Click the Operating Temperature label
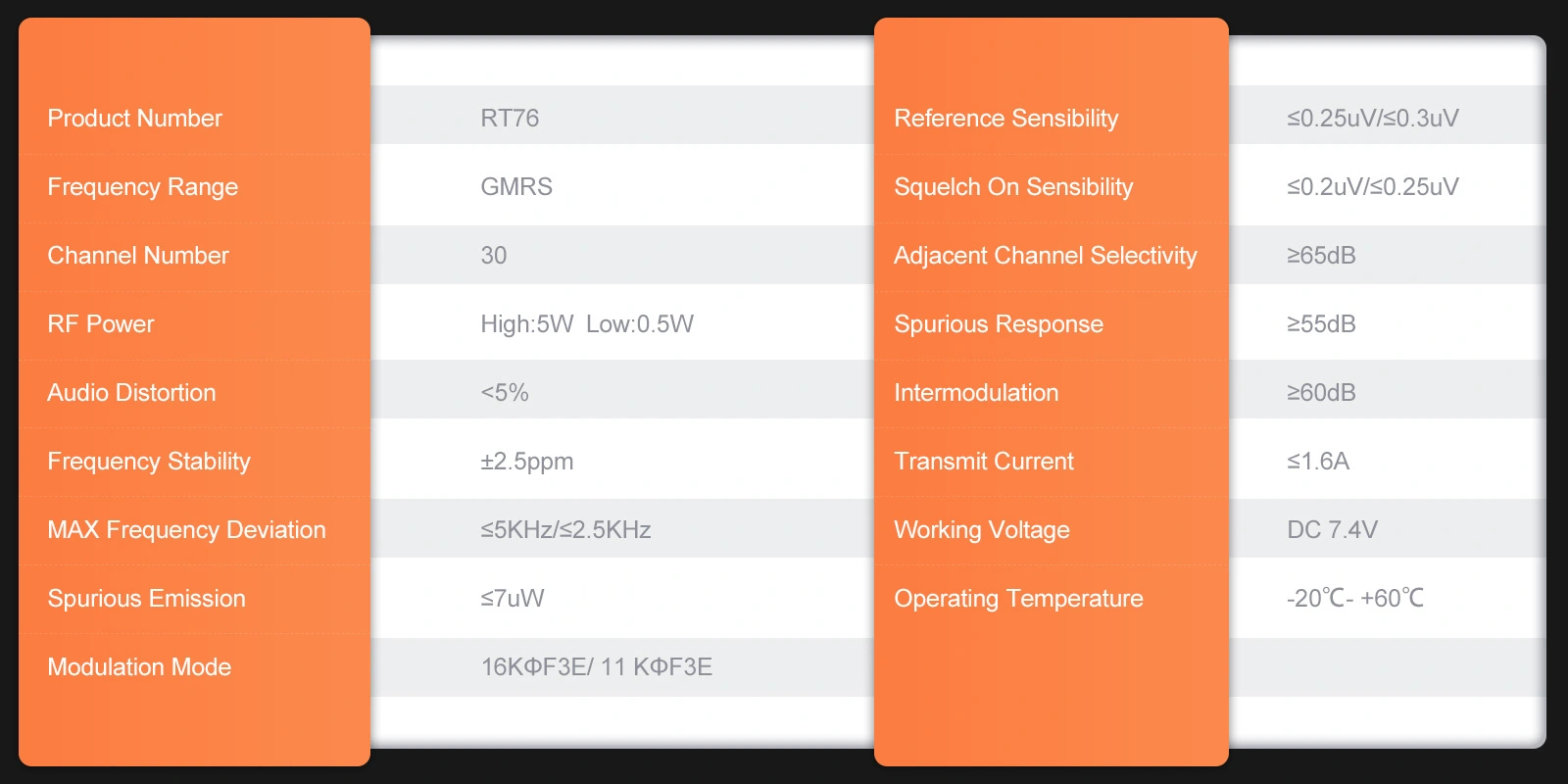Image resolution: width=1568 pixels, height=784 pixels. pos(1018,599)
